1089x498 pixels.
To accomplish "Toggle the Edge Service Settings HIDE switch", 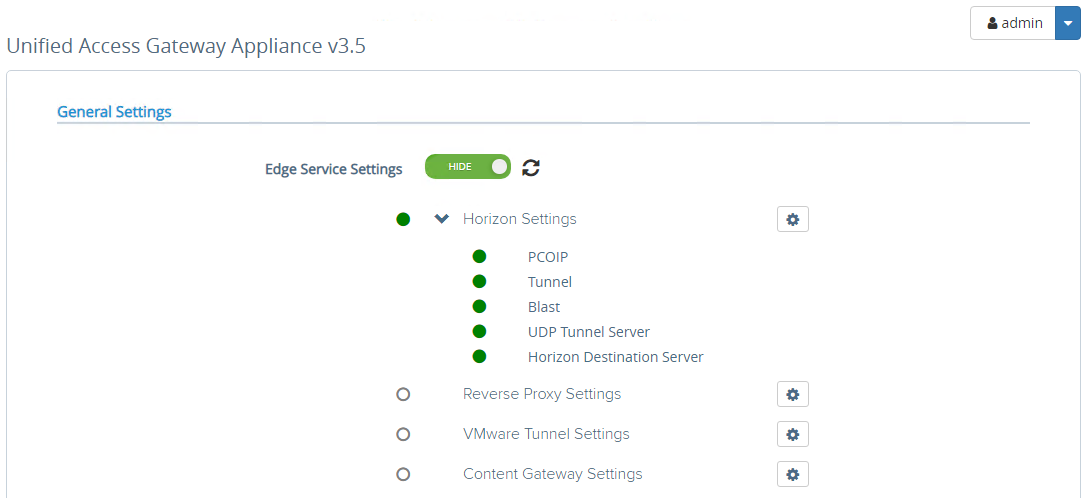I will coord(467,167).
